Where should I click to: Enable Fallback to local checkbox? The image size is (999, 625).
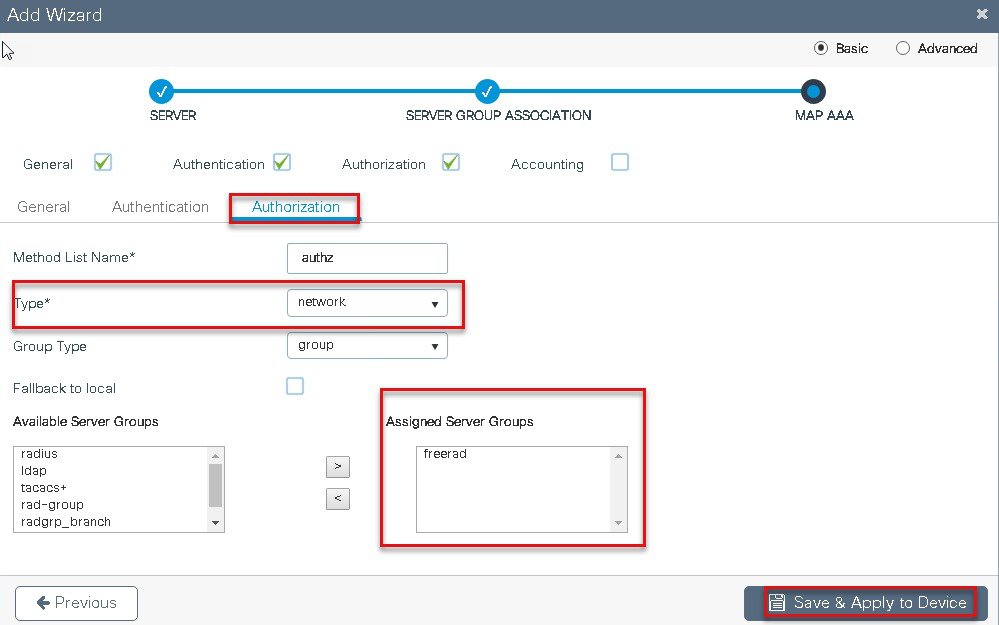point(294,386)
